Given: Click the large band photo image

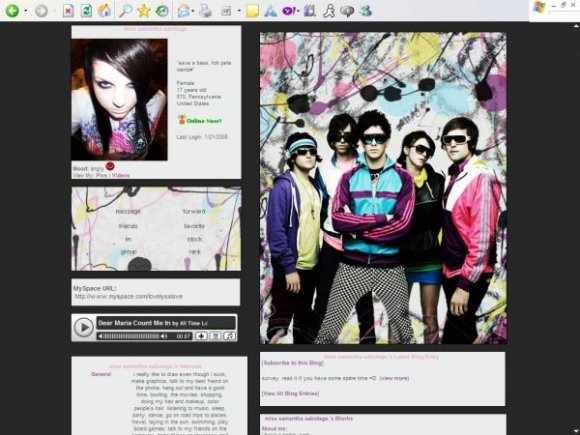Looking at the screenshot, I should [x=383, y=188].
